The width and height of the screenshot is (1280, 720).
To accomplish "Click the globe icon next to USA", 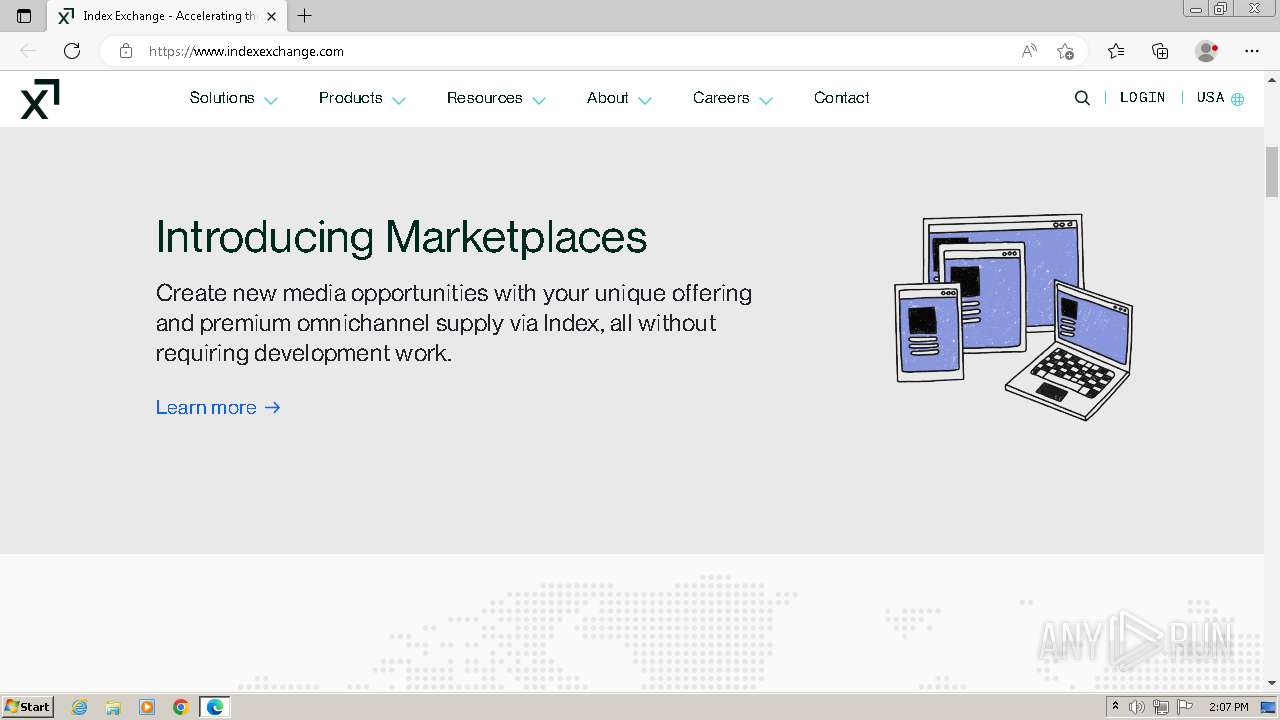I will [x=1237, y=99].
